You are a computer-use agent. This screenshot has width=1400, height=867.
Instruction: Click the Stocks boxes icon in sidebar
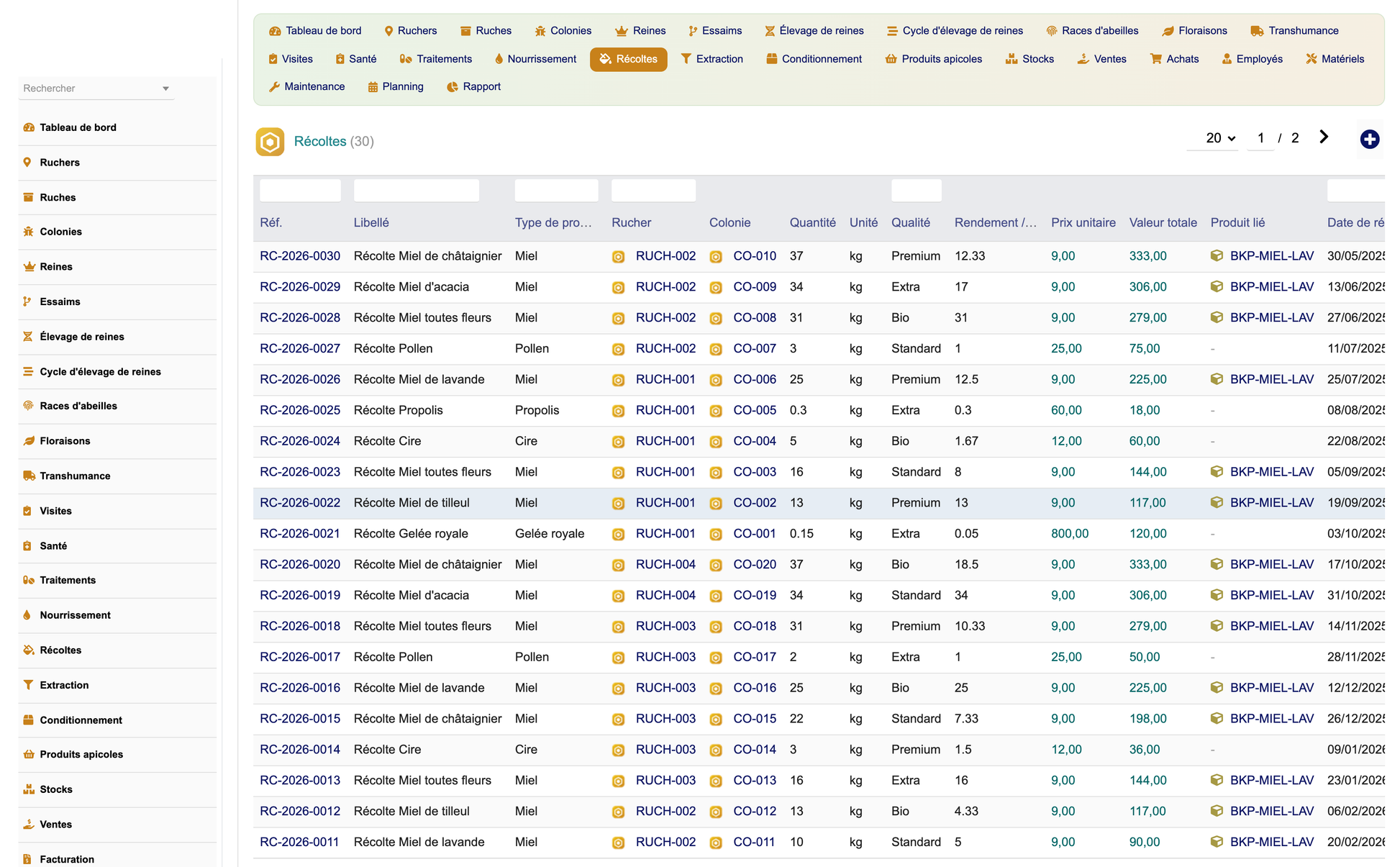click(x=29, y=789)
